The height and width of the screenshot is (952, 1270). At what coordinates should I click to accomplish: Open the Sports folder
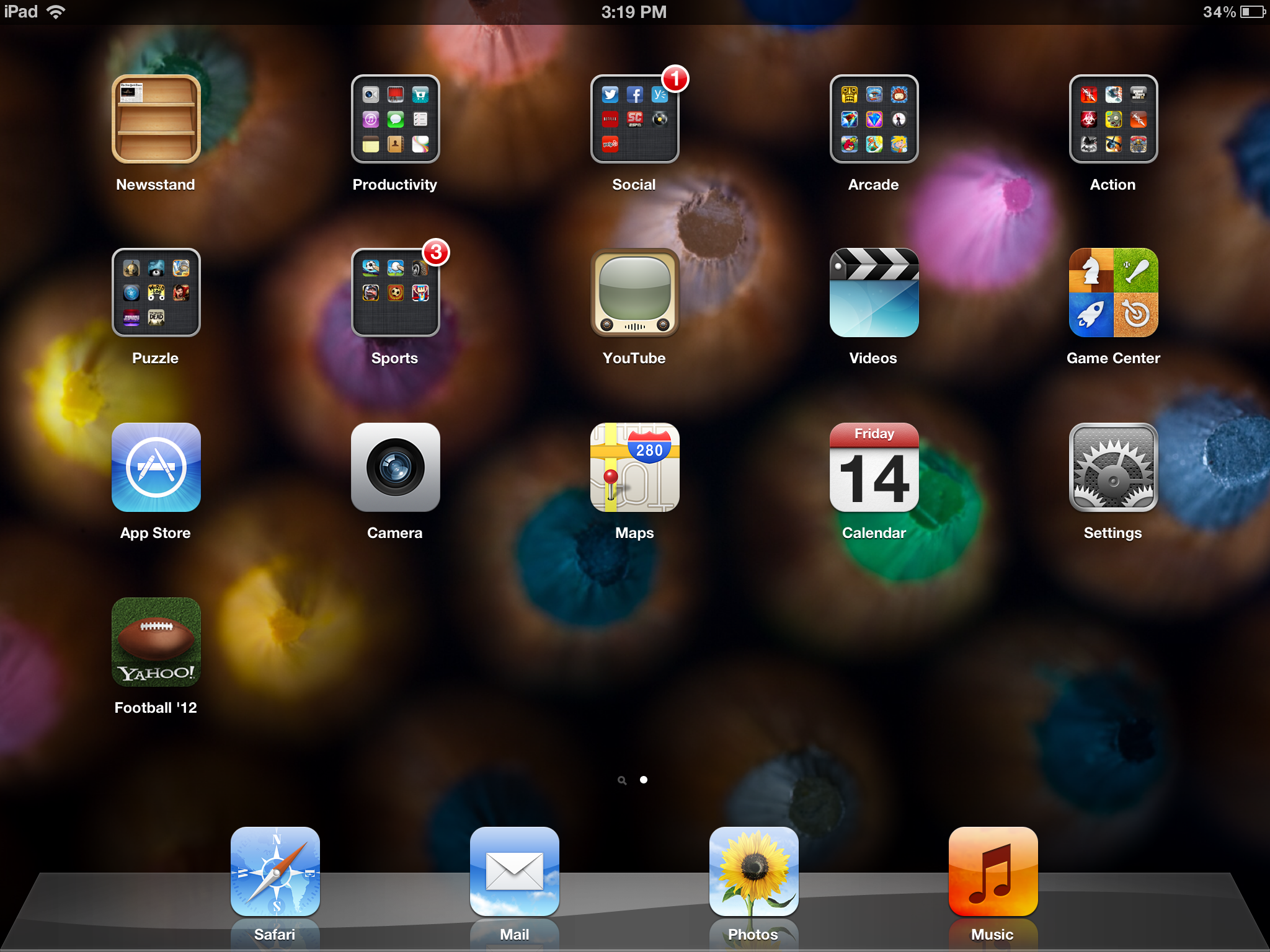point(396,293)
